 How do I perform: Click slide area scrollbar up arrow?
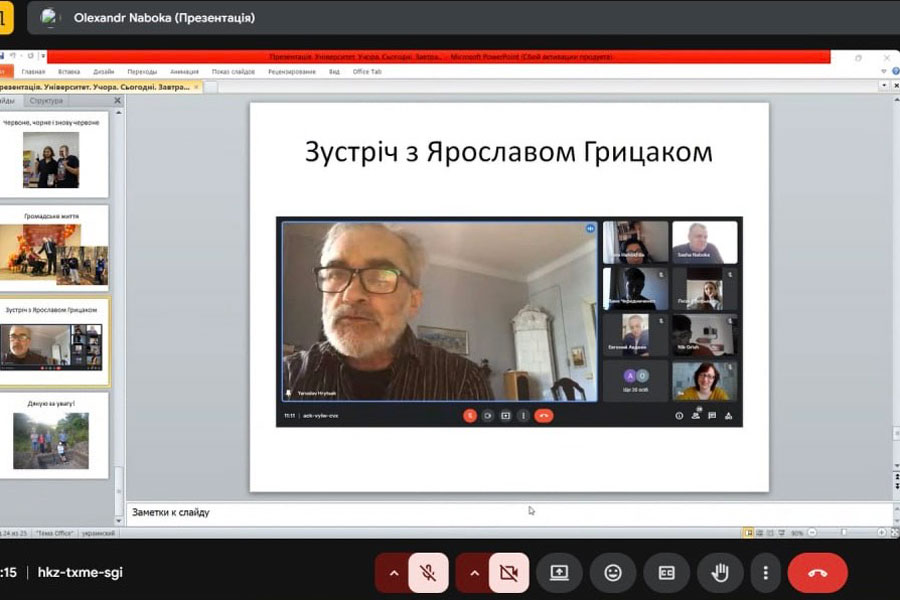tap(896, 100)
